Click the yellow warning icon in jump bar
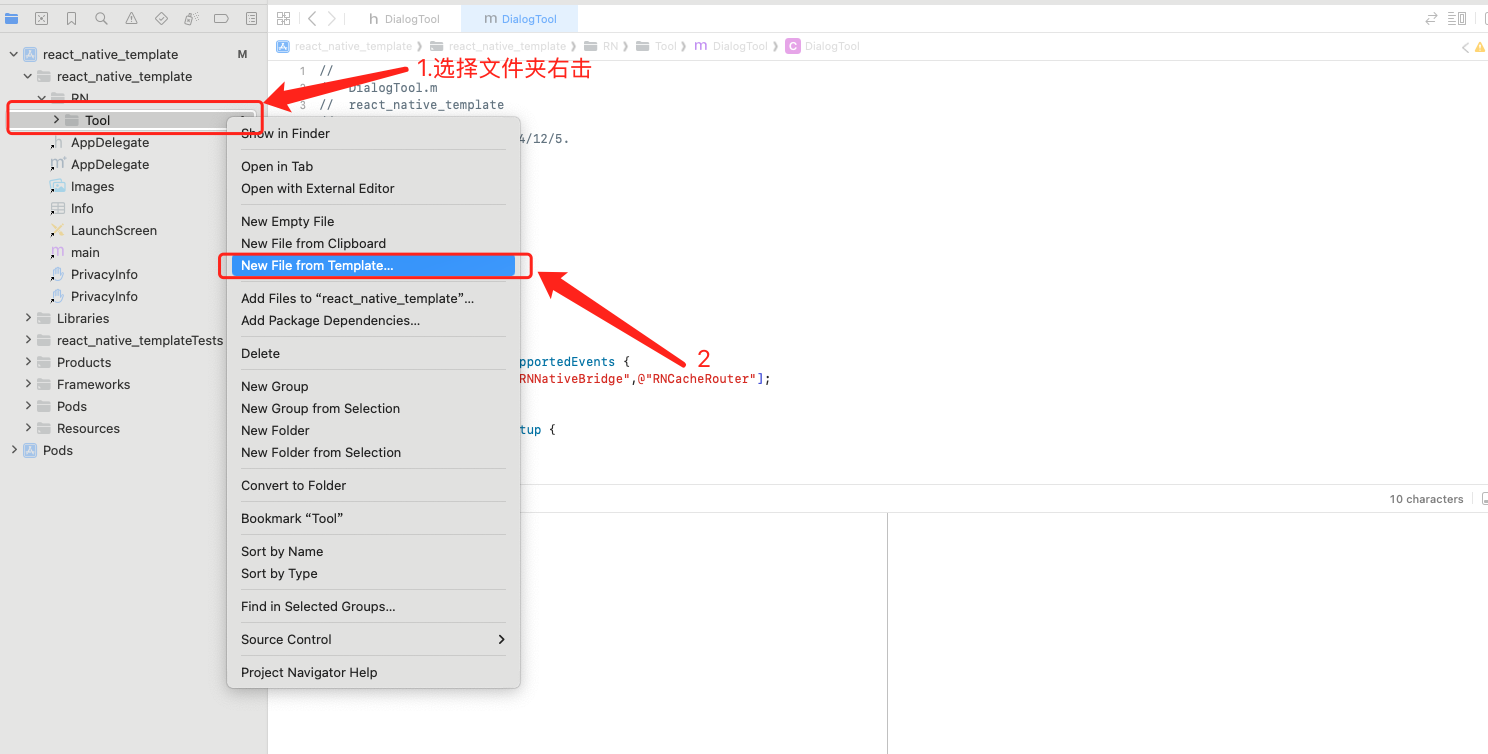 (1479, 47)
